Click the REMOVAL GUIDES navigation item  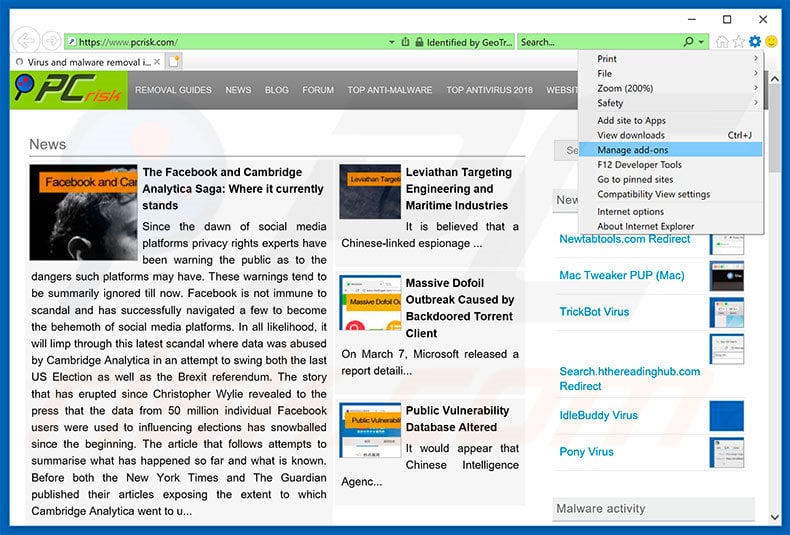(173, 90)
